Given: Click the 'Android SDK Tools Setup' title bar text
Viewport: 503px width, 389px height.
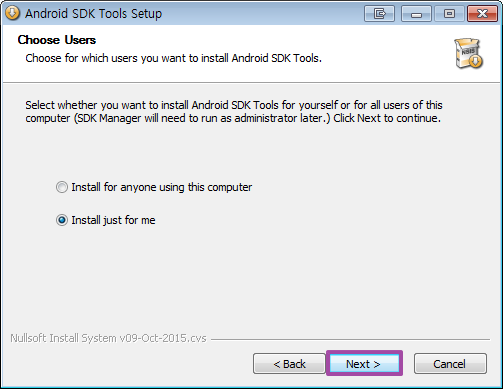Looking at the screenshot, I should click(93, 14).
